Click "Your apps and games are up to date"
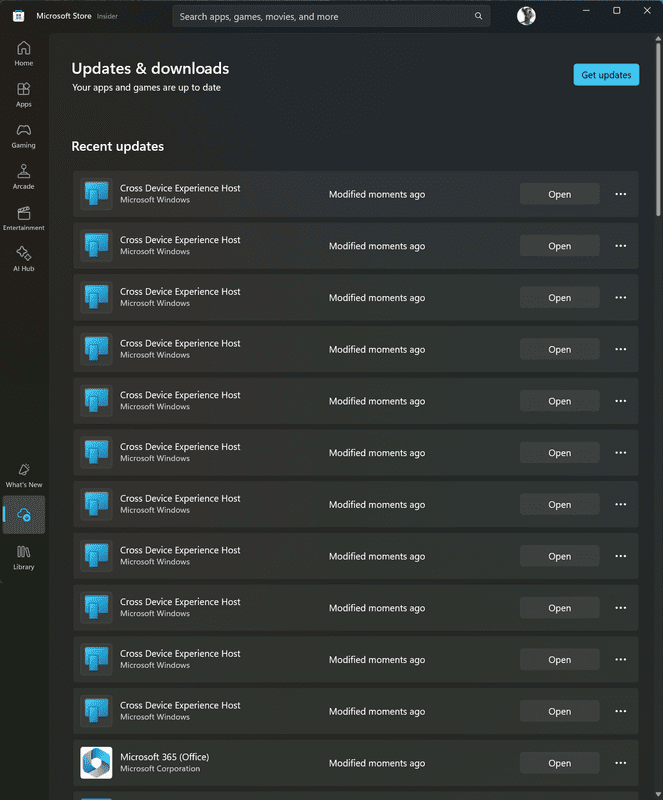663x800 pixels. coord(146,88)
